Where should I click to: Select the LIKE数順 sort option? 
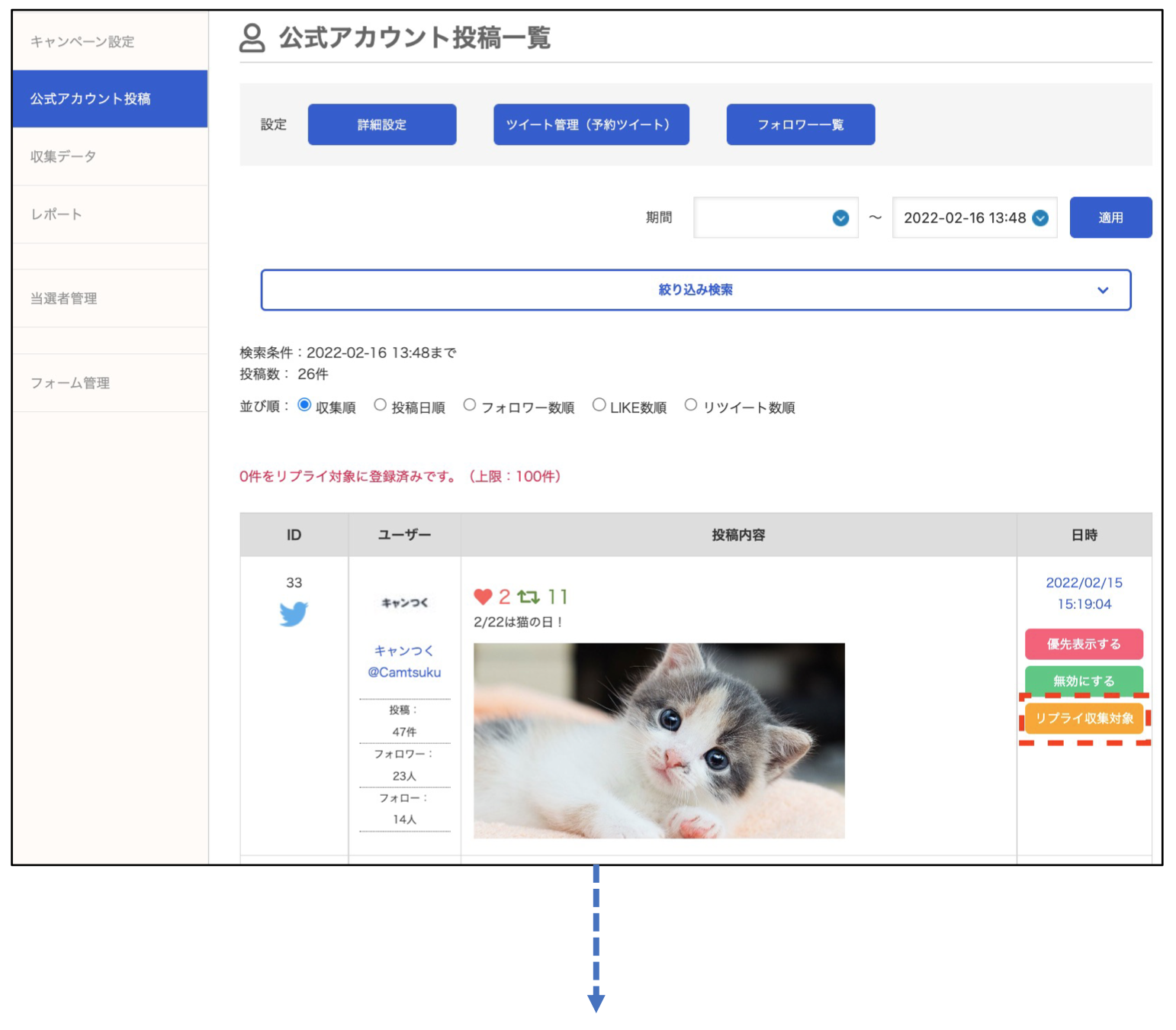(x=599, y=405)
